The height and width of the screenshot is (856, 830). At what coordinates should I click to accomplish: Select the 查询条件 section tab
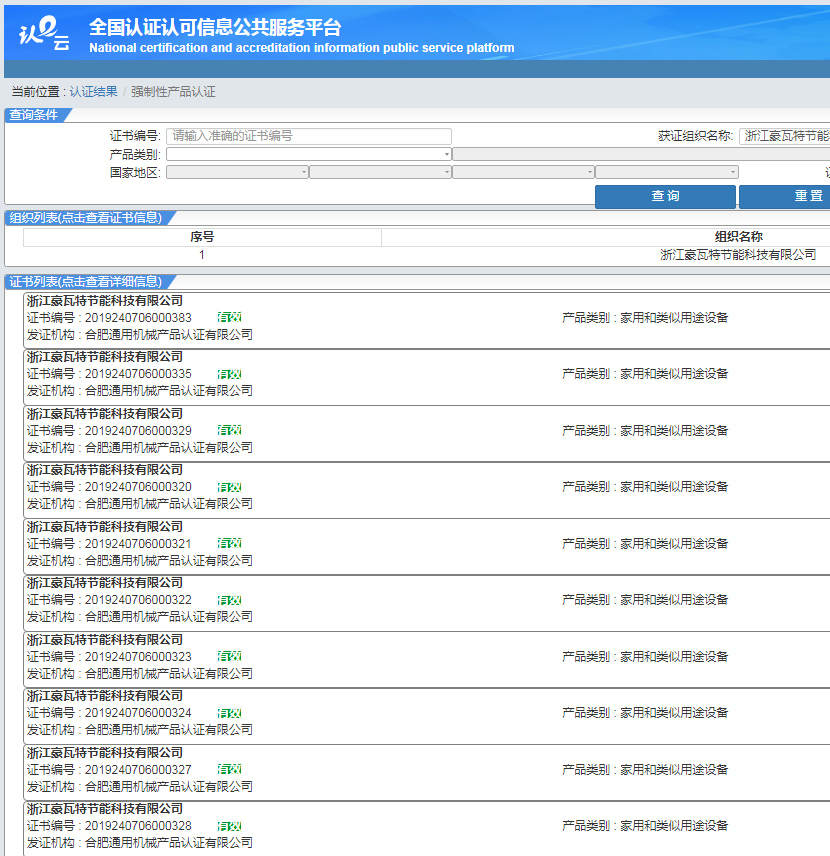(x=37, y=115)
